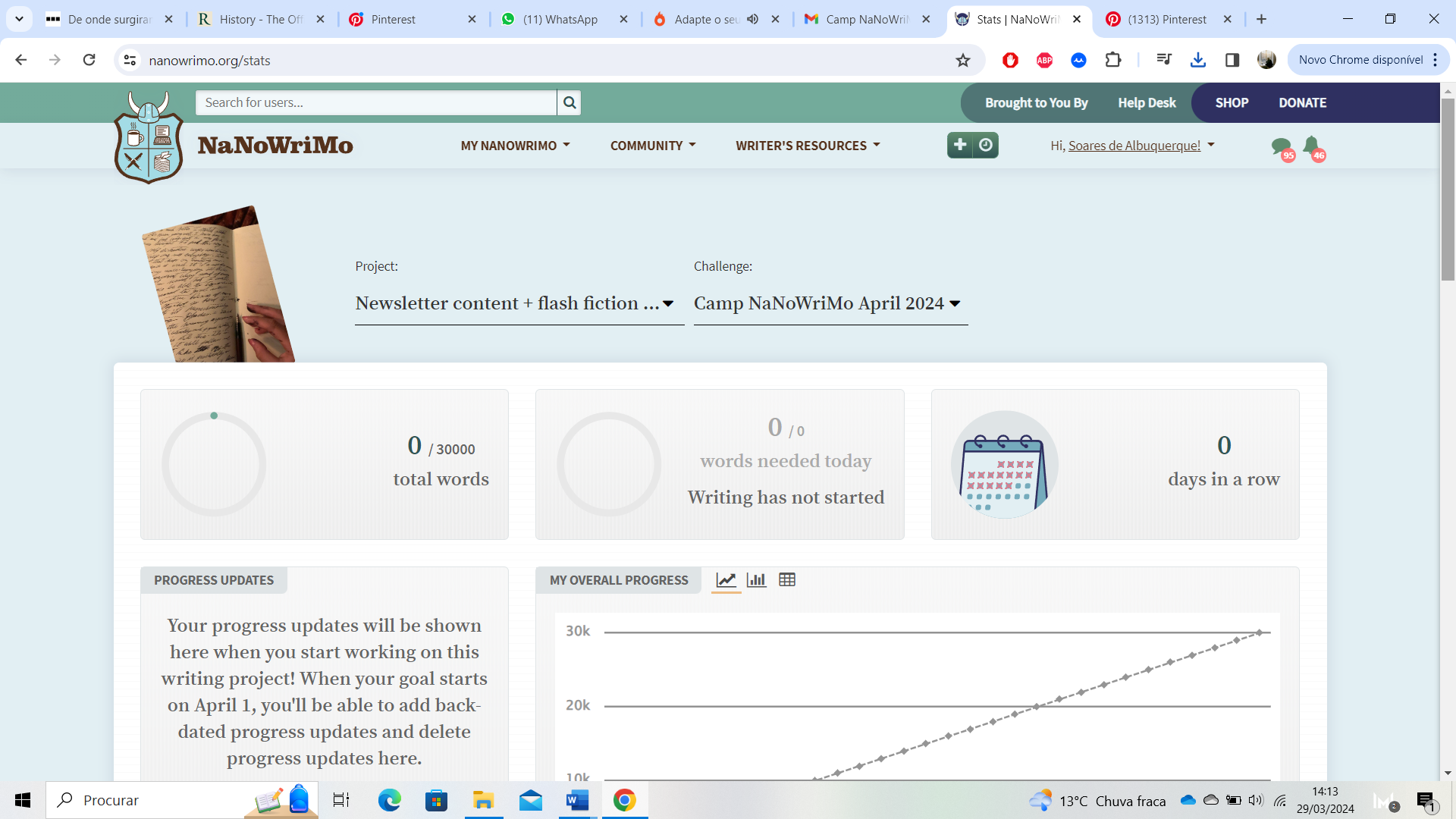Expand the MY NANOWRIMO menu
The image size is (1456, 819).
(x=515, y=146)
